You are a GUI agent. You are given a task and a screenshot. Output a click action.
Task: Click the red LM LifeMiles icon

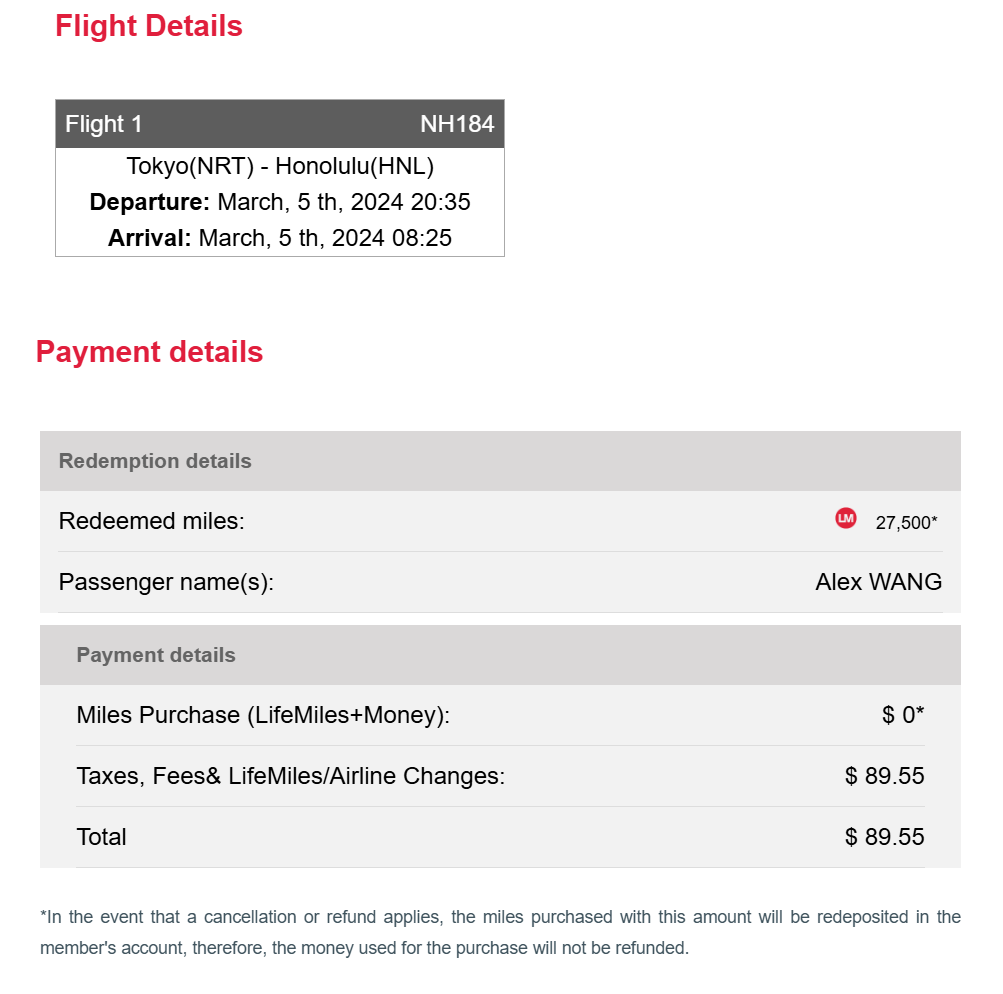846,518
